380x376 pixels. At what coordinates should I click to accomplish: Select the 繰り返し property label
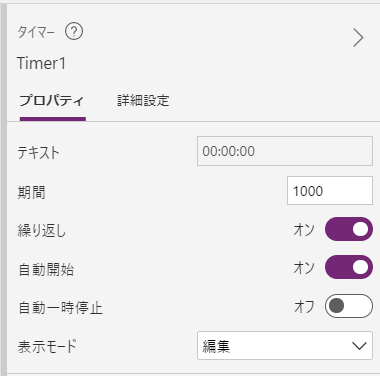click(x=42, y=231)
